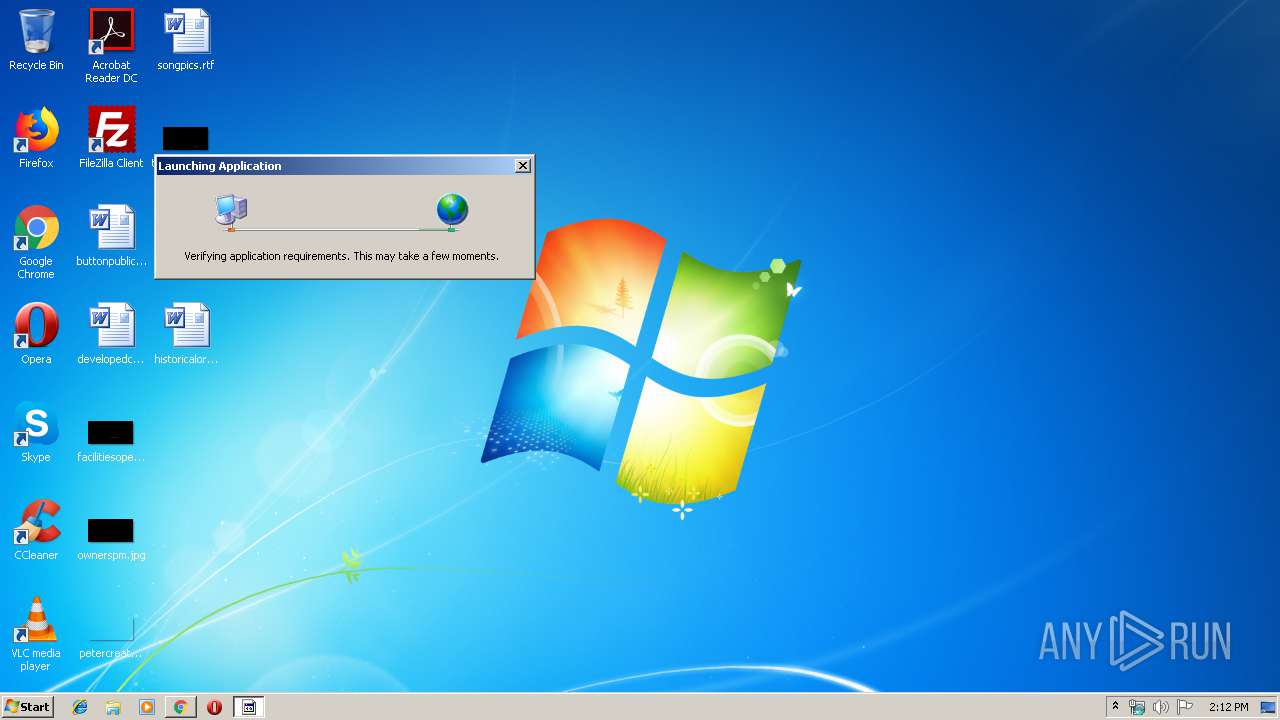Open Windows Media Player from taskbar

(x=147, y=707)
